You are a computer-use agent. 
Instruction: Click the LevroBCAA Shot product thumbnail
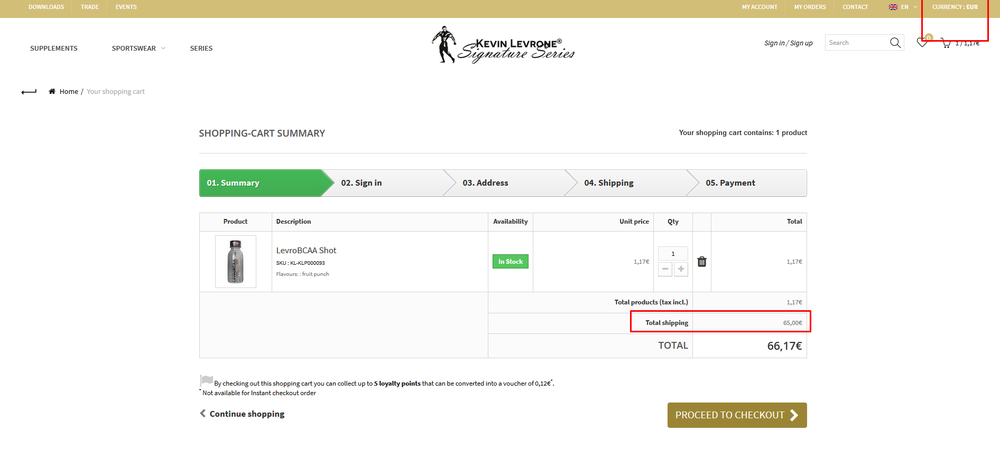coord(235,261)
